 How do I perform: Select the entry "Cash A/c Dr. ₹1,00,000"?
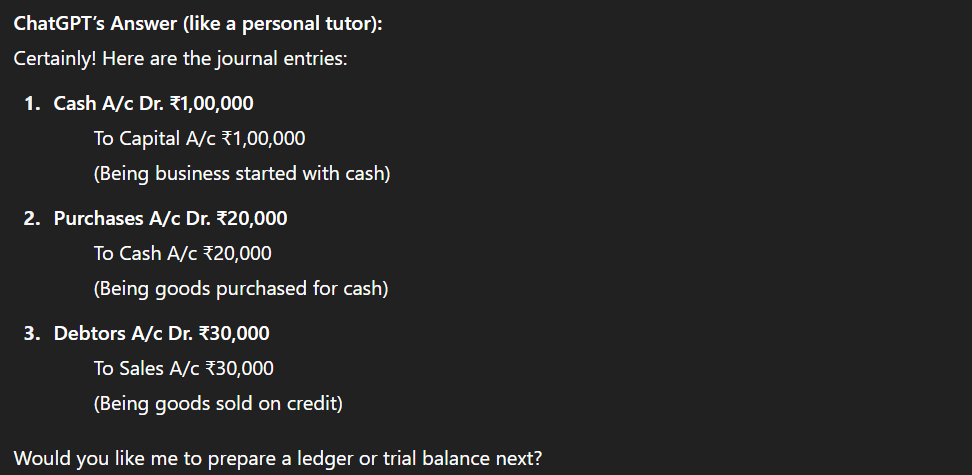pyautogui.click(x=153, y=104)
